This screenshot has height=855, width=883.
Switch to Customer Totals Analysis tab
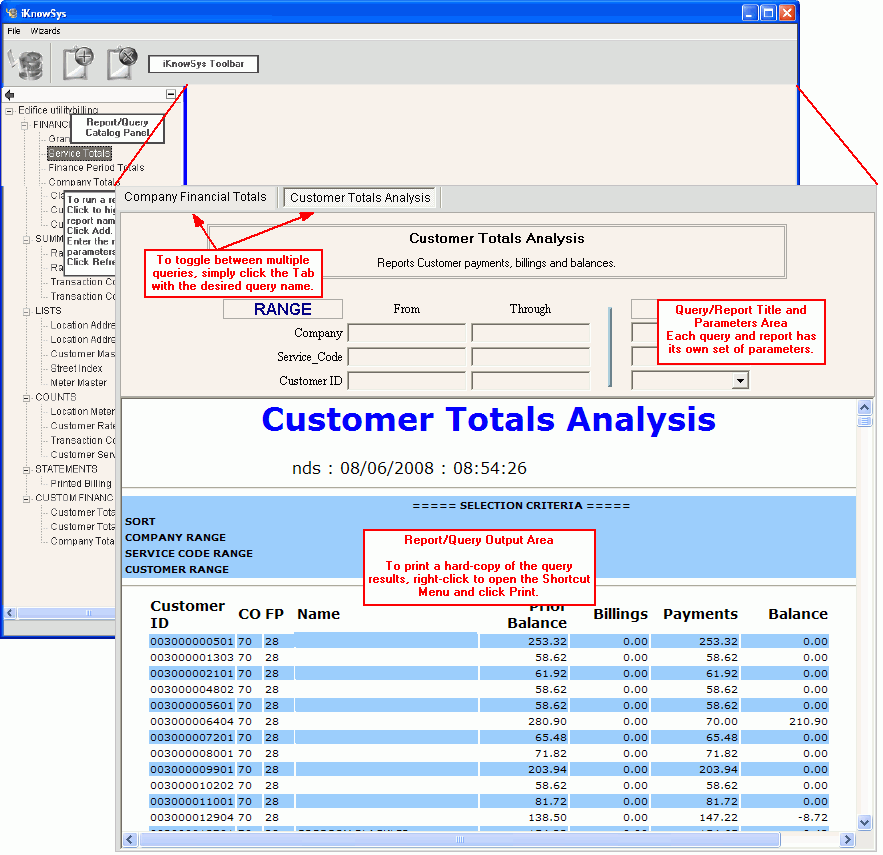click(360, 198)
